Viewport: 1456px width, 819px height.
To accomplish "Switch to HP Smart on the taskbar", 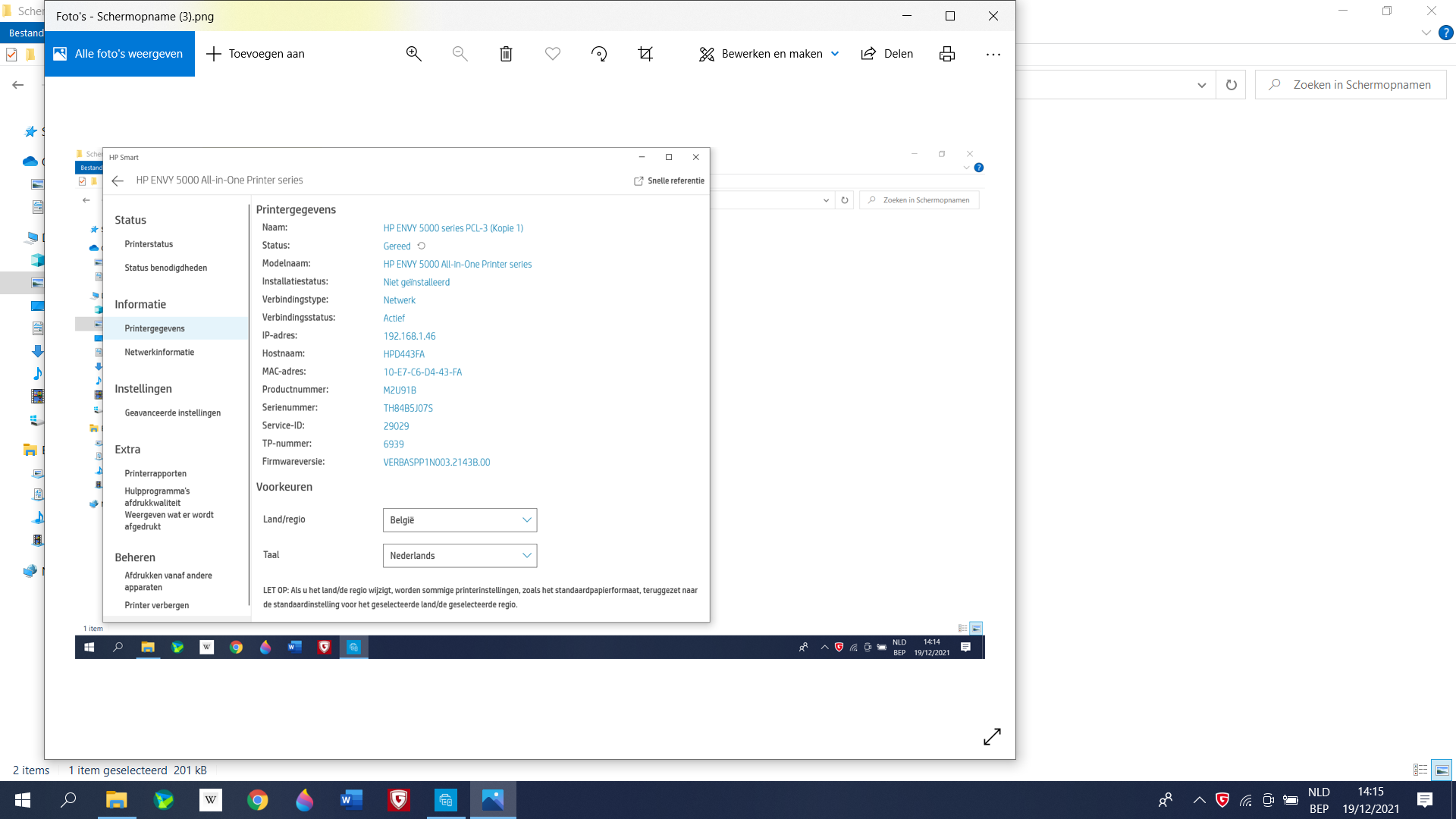I will (446, 800).
